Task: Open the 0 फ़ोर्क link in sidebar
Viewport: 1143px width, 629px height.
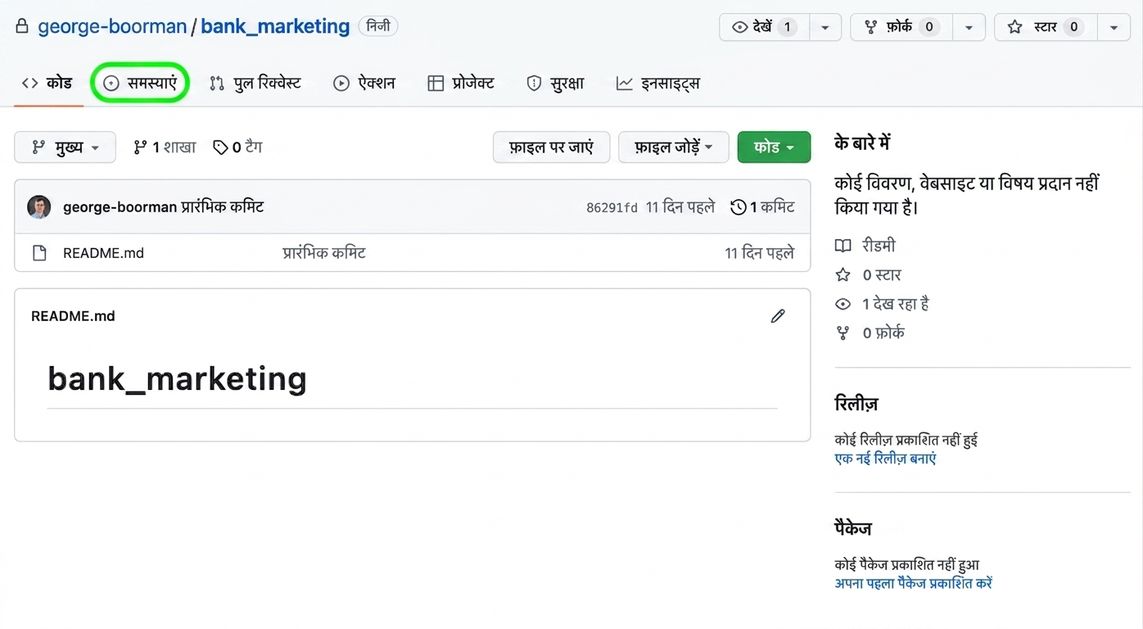Action: pos(870,333)
